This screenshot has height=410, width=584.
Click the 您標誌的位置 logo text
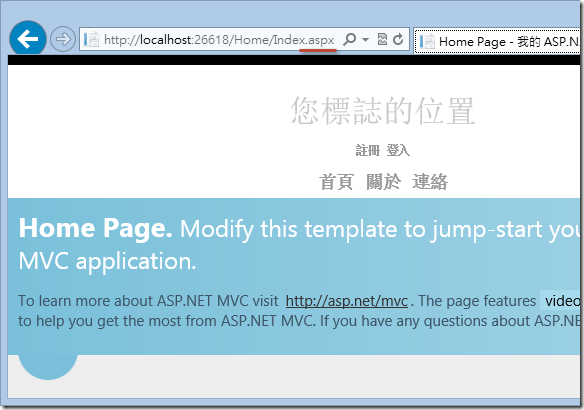[x=383, y=111]
